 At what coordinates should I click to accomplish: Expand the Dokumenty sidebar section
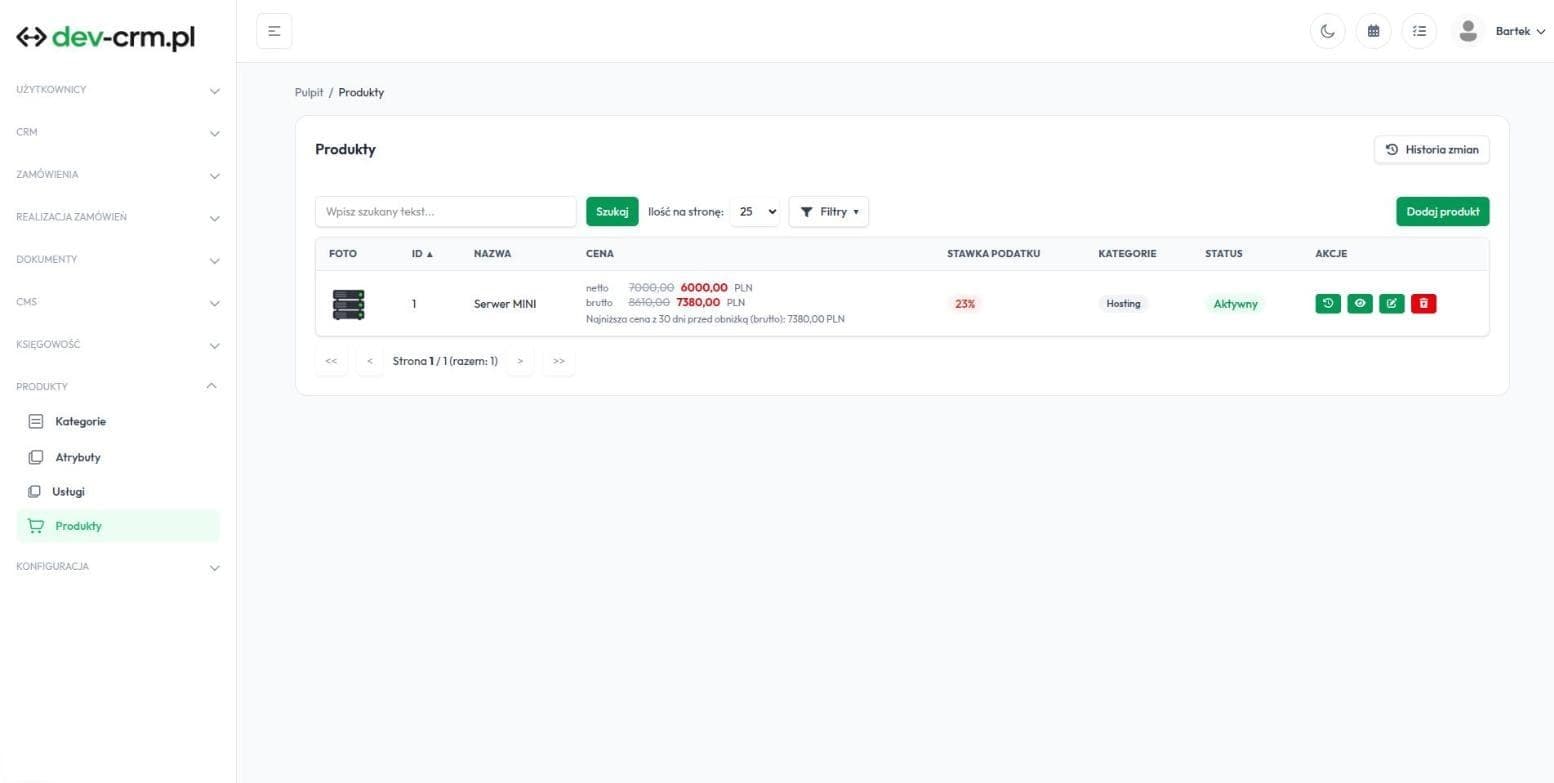click(x=118, y=260)
